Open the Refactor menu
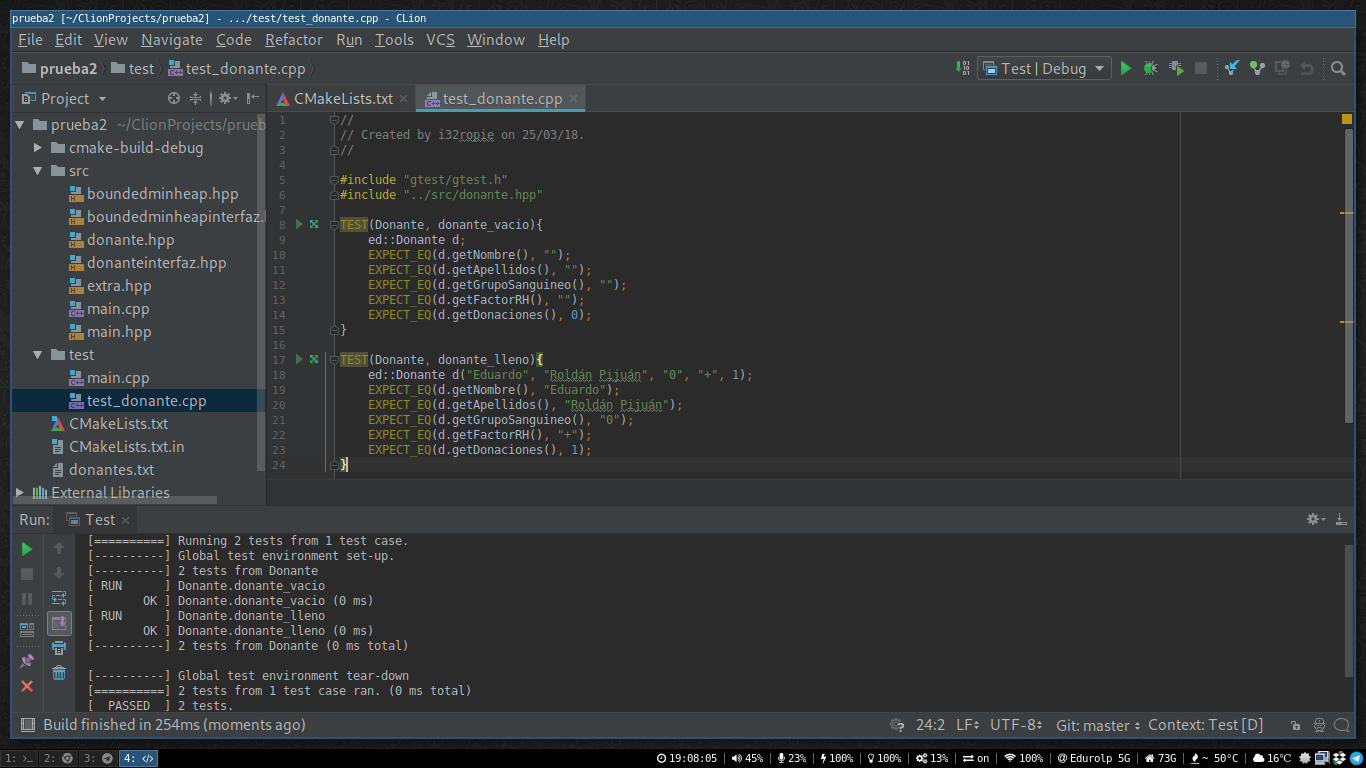Screen dimensions: 1366x768 click(x=293, y=40)
